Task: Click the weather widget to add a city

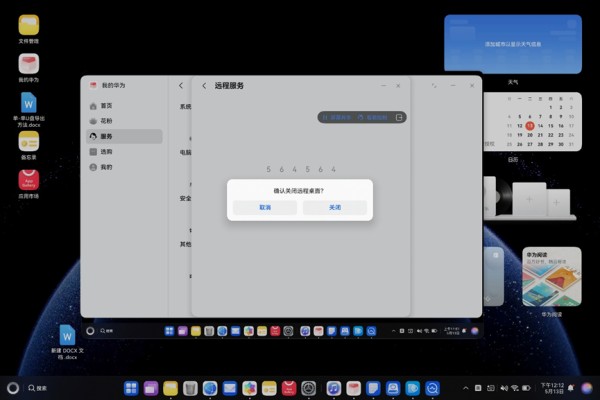Action: [513, 44]
